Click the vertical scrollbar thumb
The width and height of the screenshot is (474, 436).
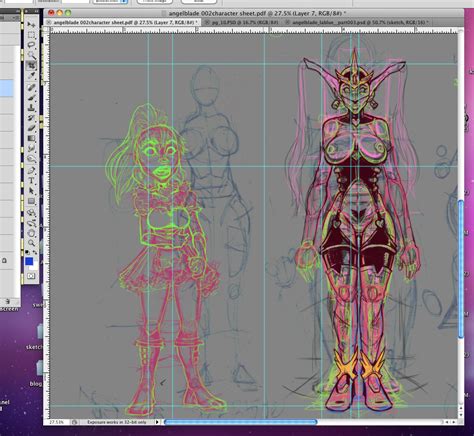pyautogui.click(x=461, y=269)
